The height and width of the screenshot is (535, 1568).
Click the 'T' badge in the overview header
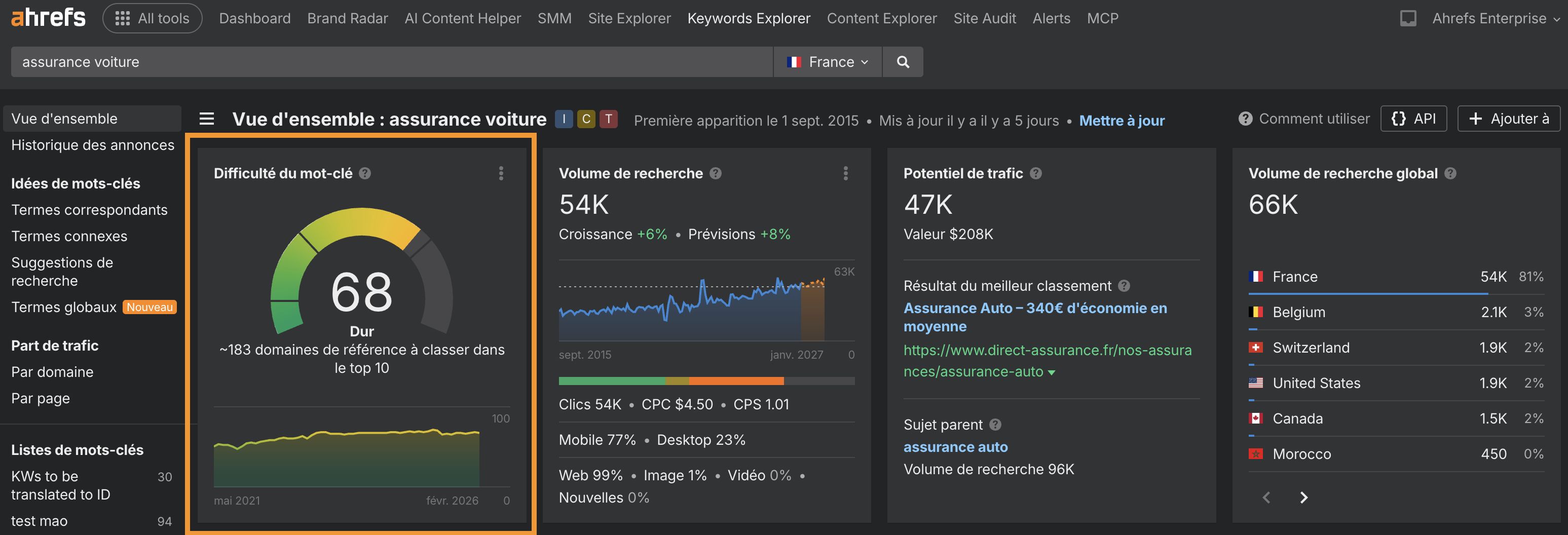pyautogui.click(x=608, y=119)
